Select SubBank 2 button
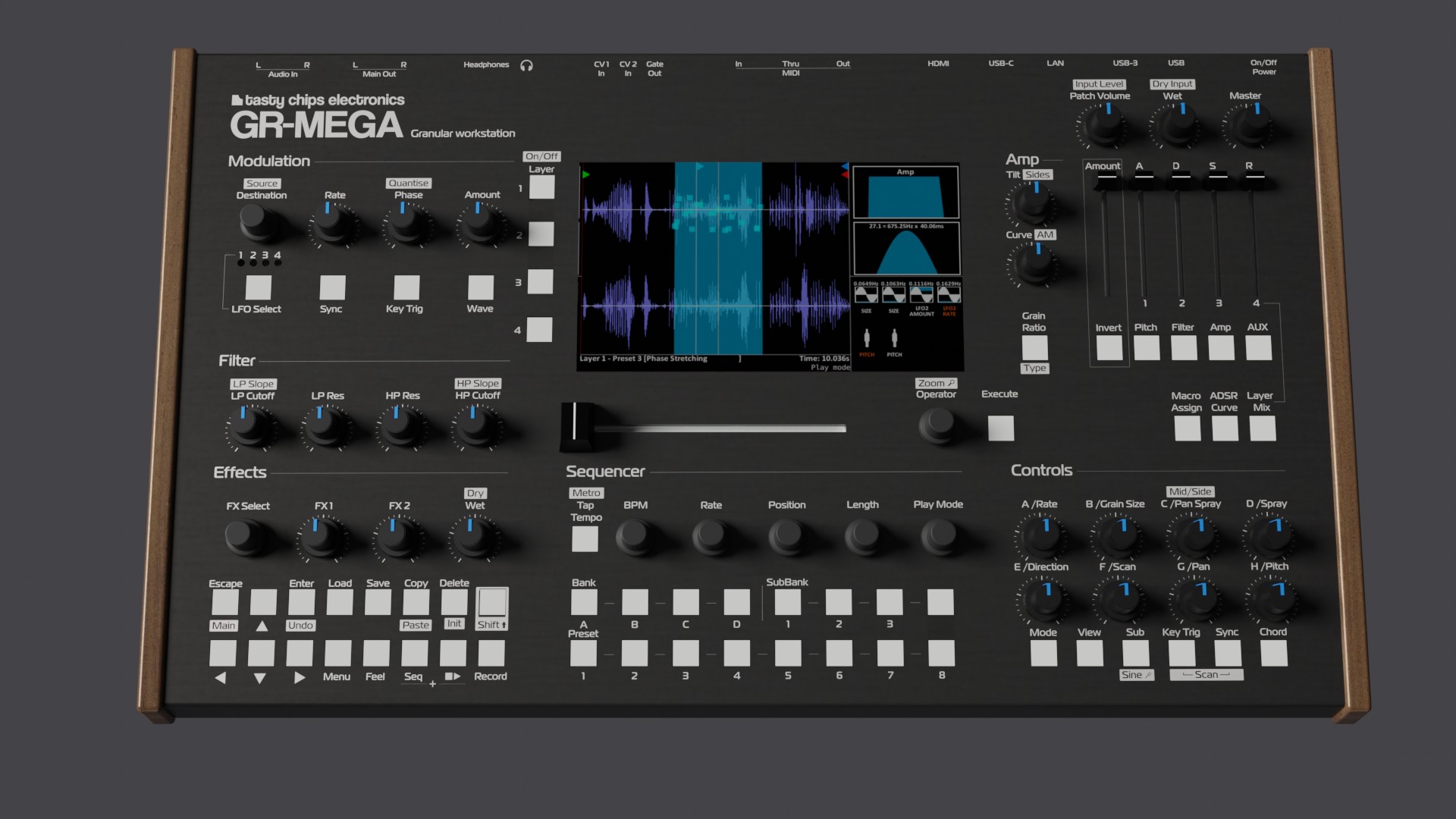 (839, 602)
